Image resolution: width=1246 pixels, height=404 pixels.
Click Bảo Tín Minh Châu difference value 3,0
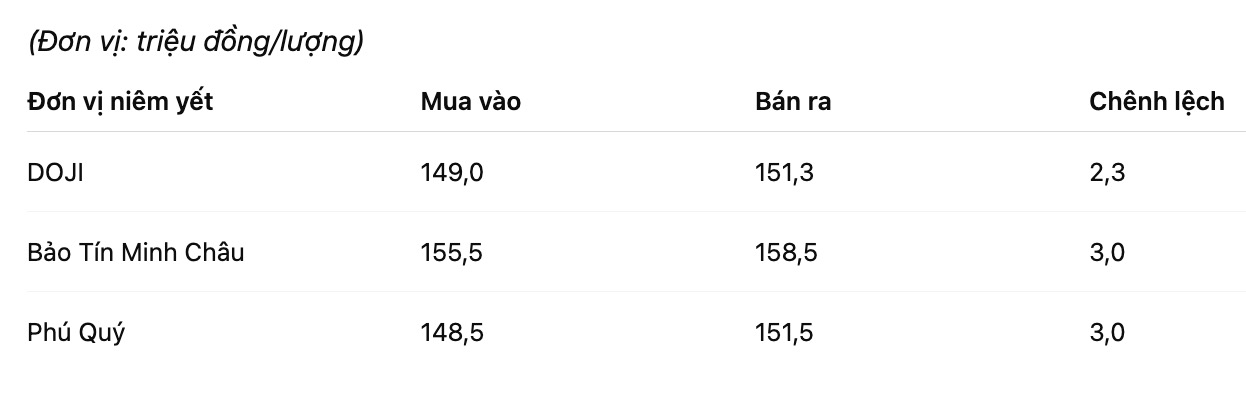tap(1107, 253)
